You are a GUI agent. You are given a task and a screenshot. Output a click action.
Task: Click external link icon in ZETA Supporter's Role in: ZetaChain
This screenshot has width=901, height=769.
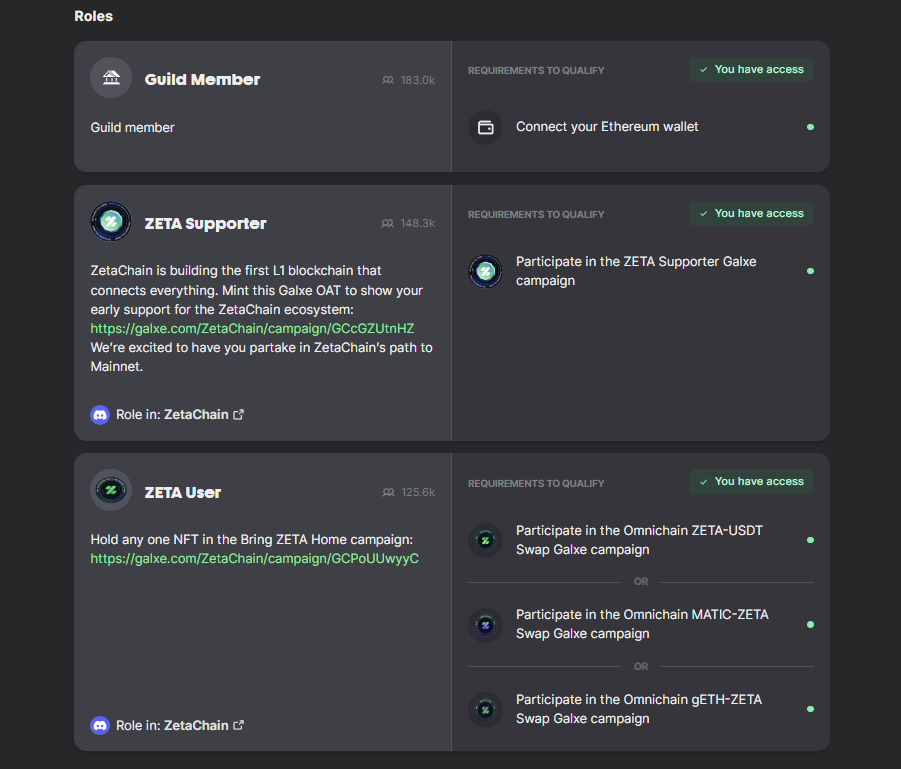coord(238,414)
